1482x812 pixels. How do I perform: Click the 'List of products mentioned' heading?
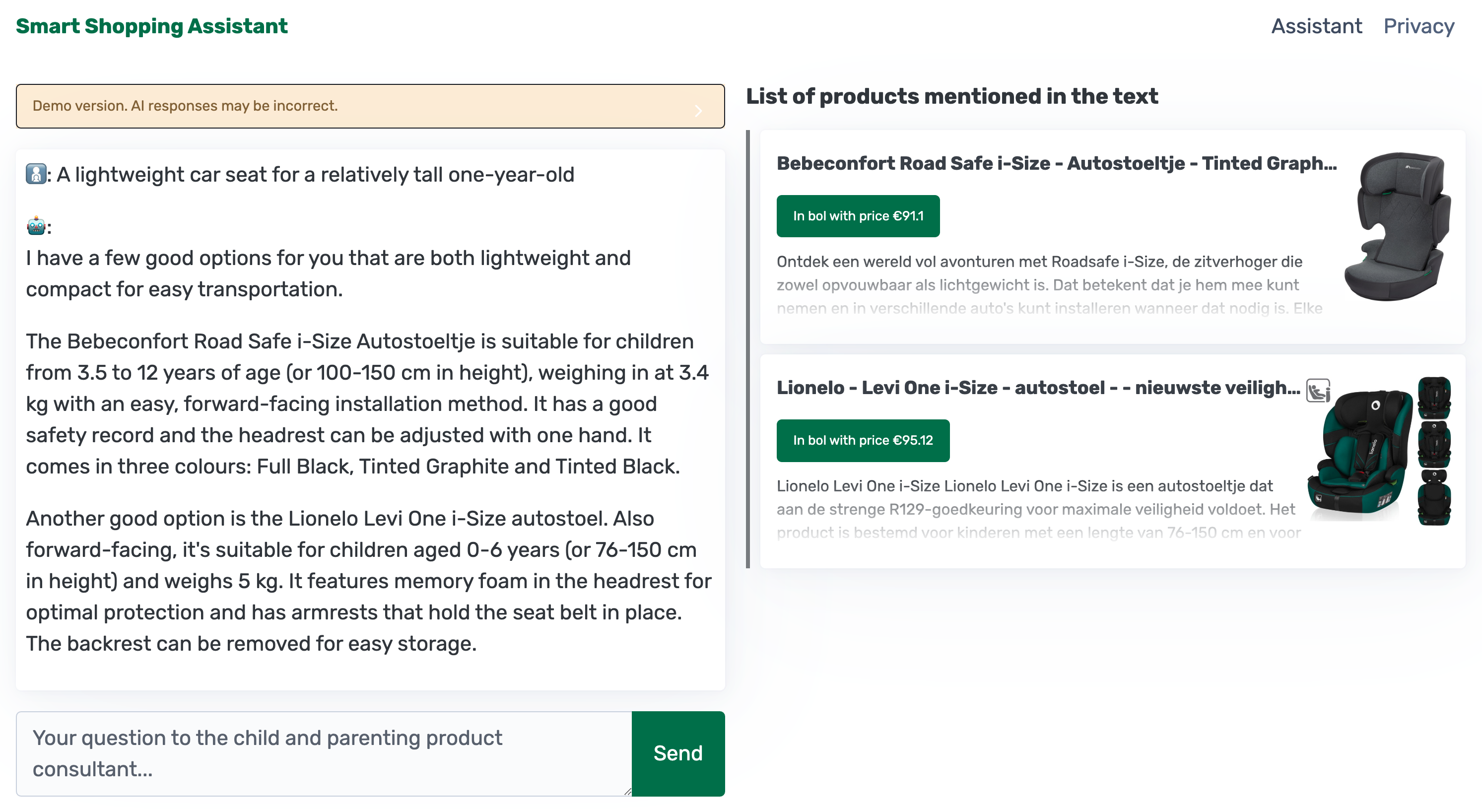[951, 96]
